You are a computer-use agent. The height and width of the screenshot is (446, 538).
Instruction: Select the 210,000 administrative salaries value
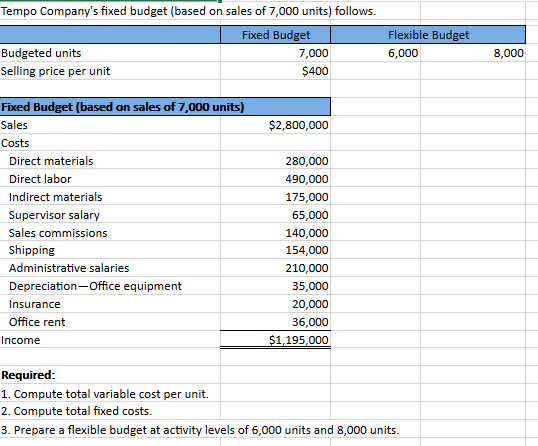pos(276,268)
